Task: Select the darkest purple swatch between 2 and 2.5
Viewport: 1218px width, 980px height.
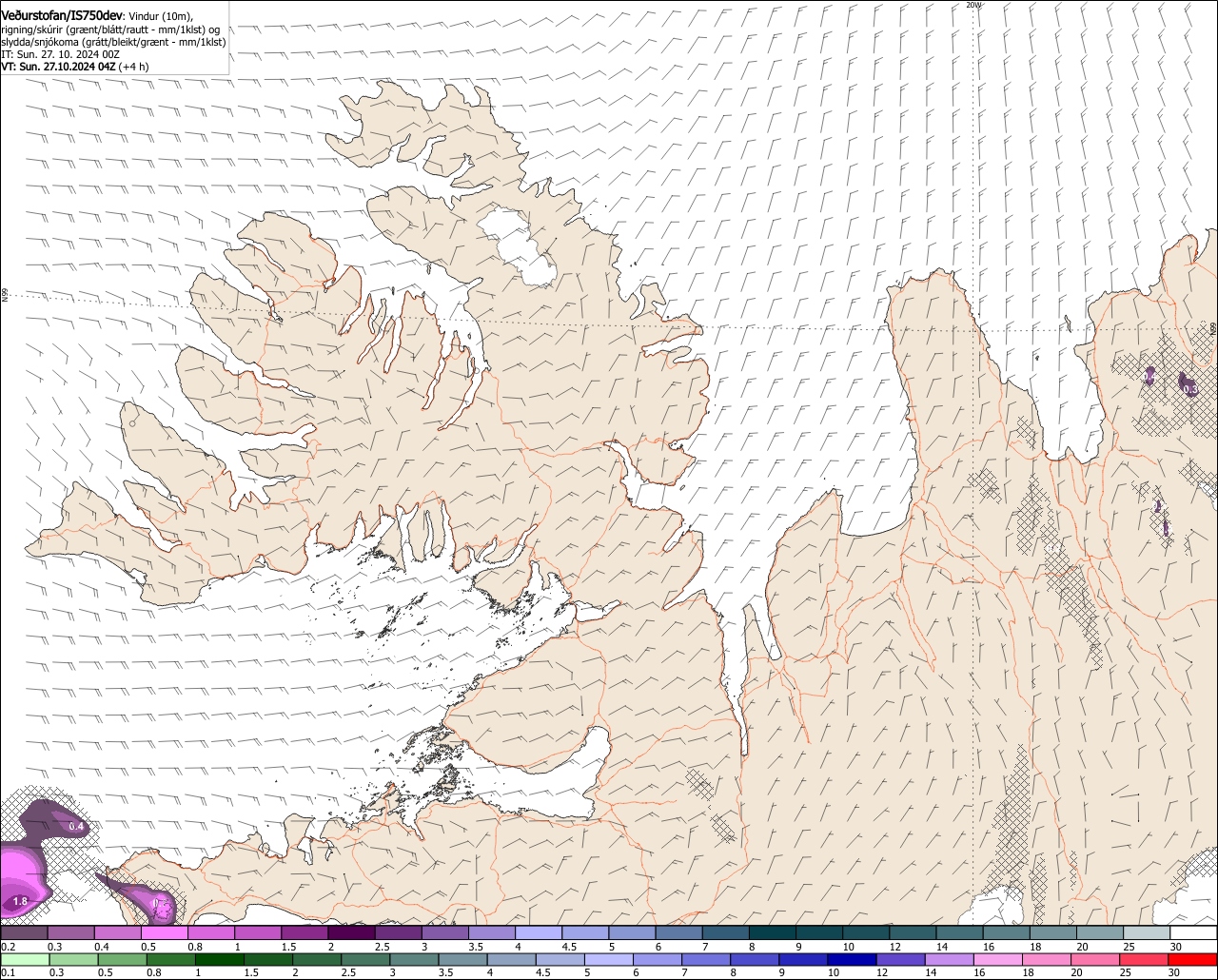Action: coord(351,933)
